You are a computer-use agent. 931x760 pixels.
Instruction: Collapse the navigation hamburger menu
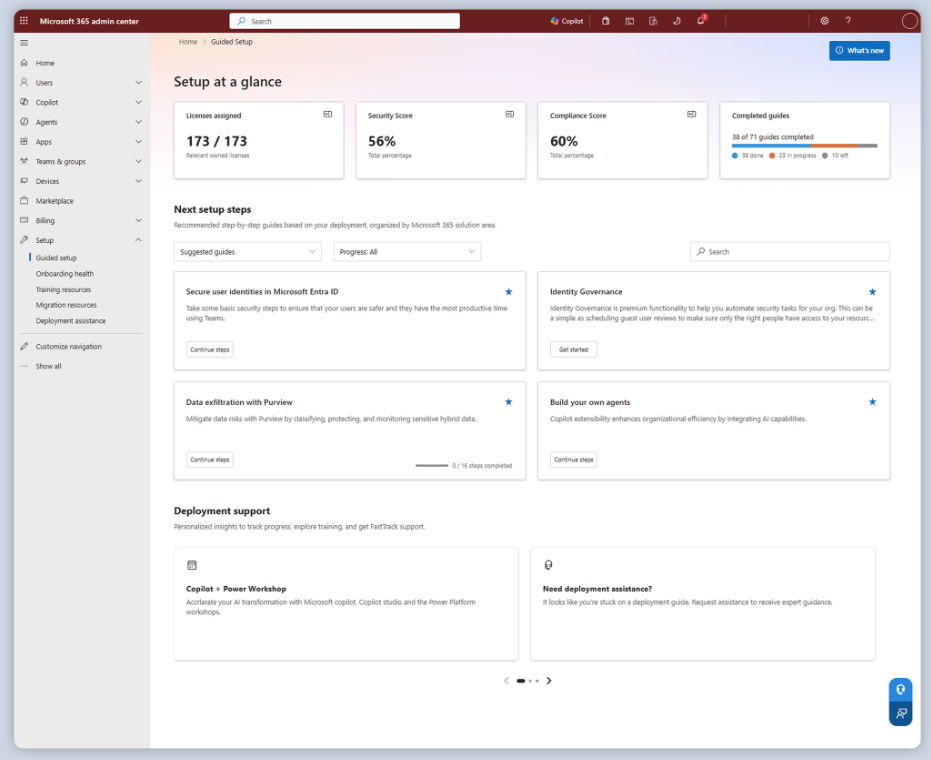pos(24,43)
